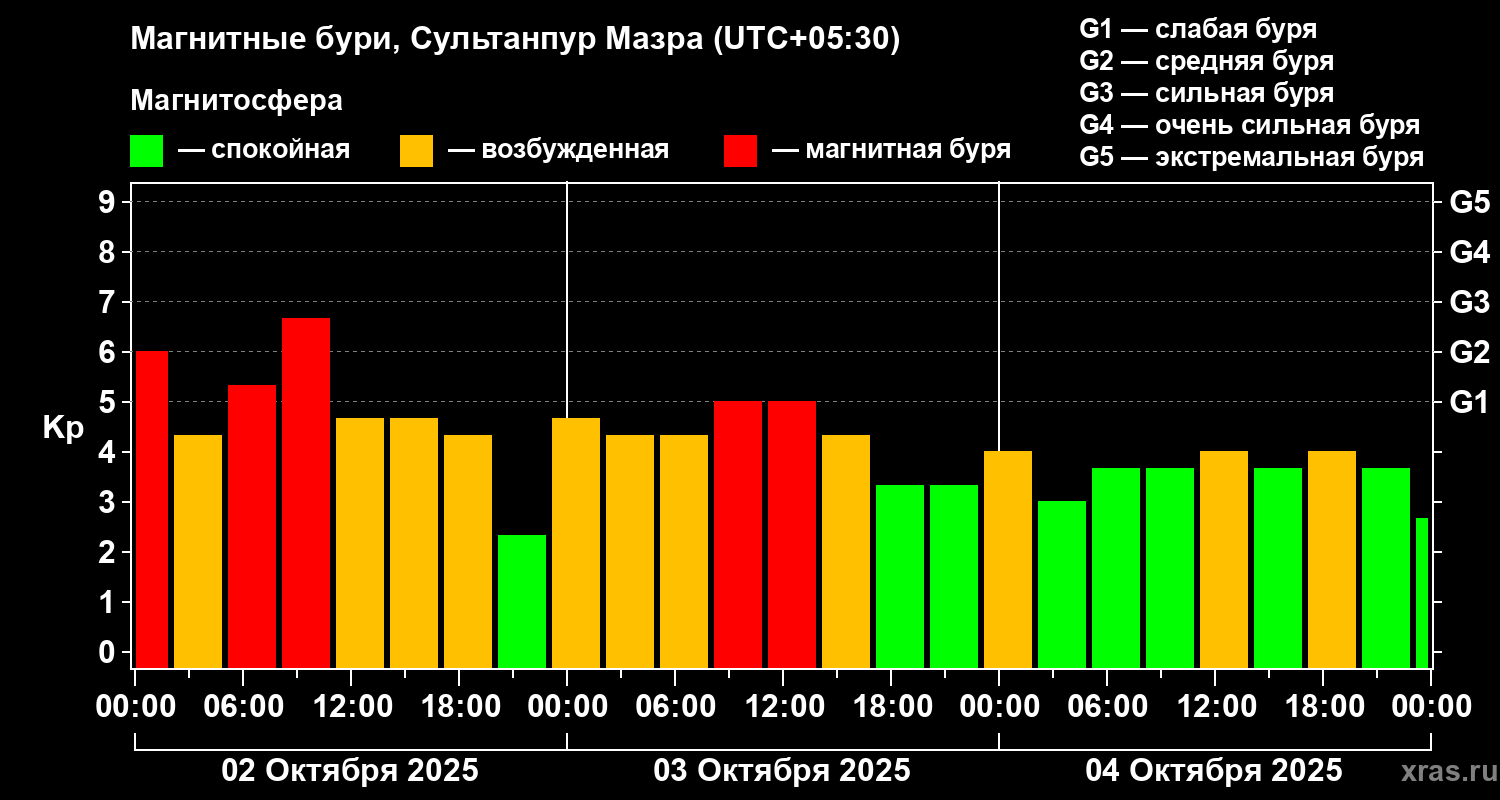This screenshot has width=1500, height=800.
Task: Click the narrow green bar ending 04 October
Action: [1422, 593]
